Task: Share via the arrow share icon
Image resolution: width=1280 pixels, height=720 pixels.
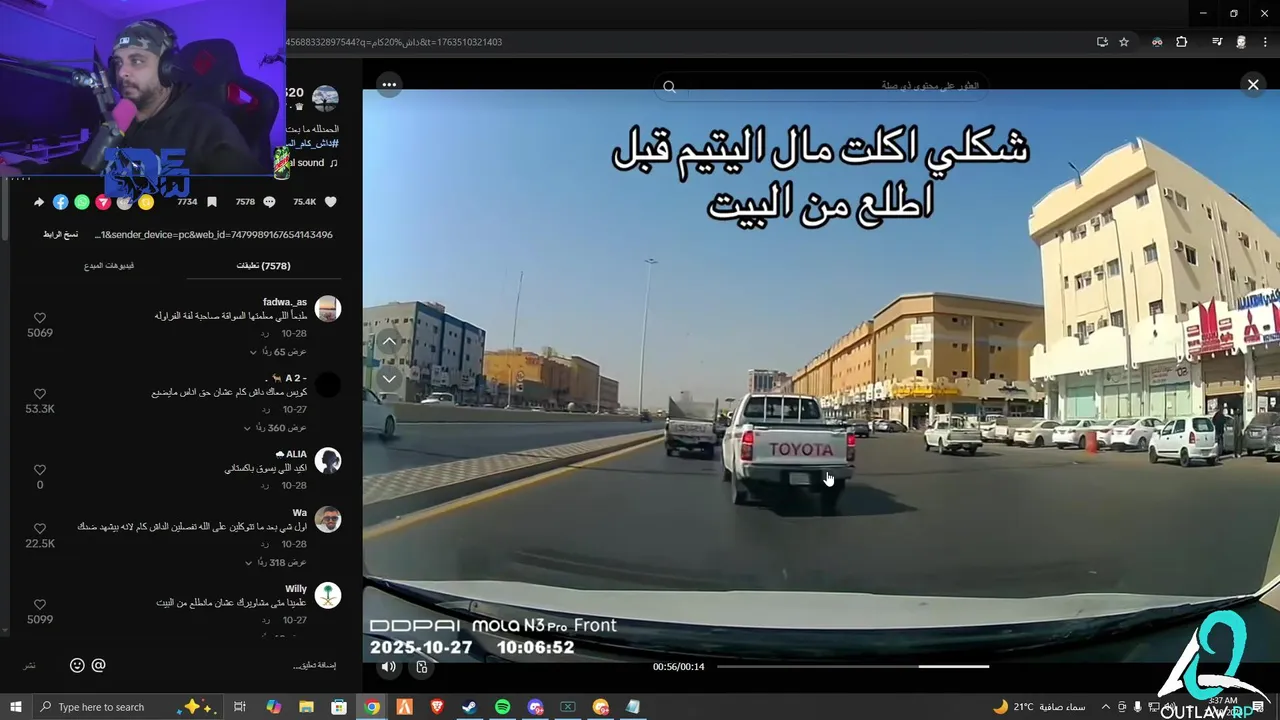Action: 39,202
